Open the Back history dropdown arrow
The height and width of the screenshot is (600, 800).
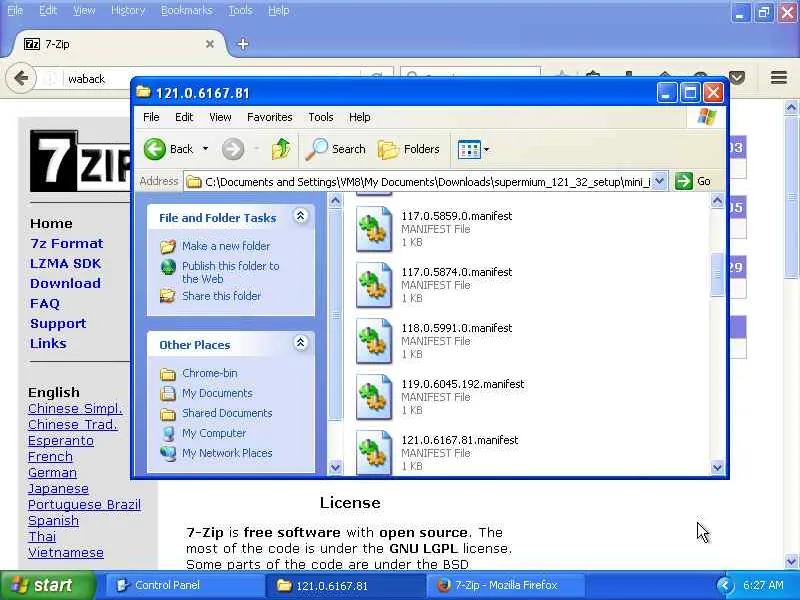(x=205, y=149)
